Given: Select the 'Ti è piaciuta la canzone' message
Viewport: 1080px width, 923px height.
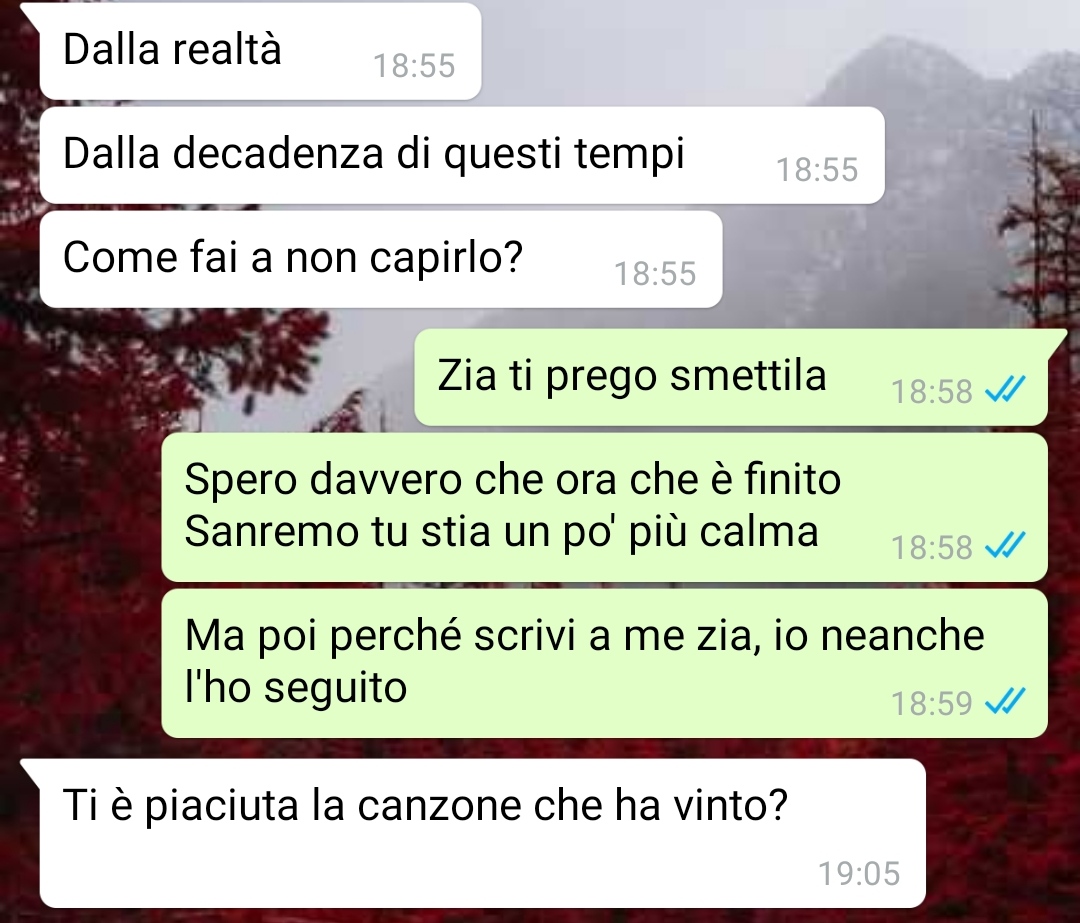Looking at the screenshot, I should click(x=483, y=833).
